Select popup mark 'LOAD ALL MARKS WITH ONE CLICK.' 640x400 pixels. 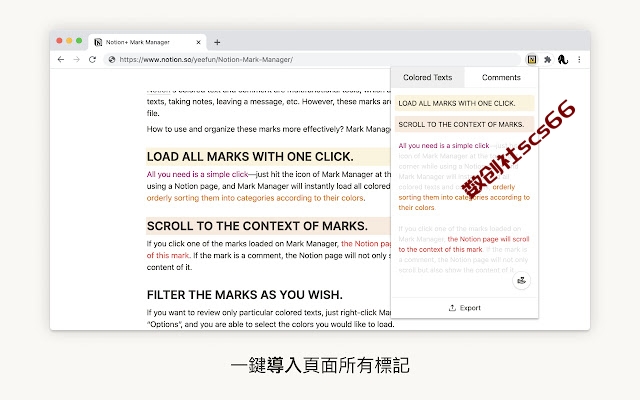[464, 103]
